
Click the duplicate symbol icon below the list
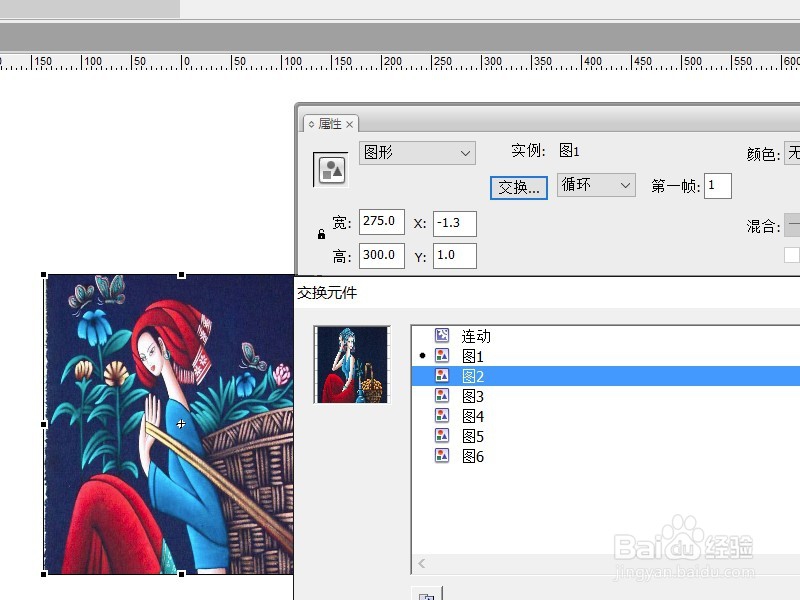[427, 594]
